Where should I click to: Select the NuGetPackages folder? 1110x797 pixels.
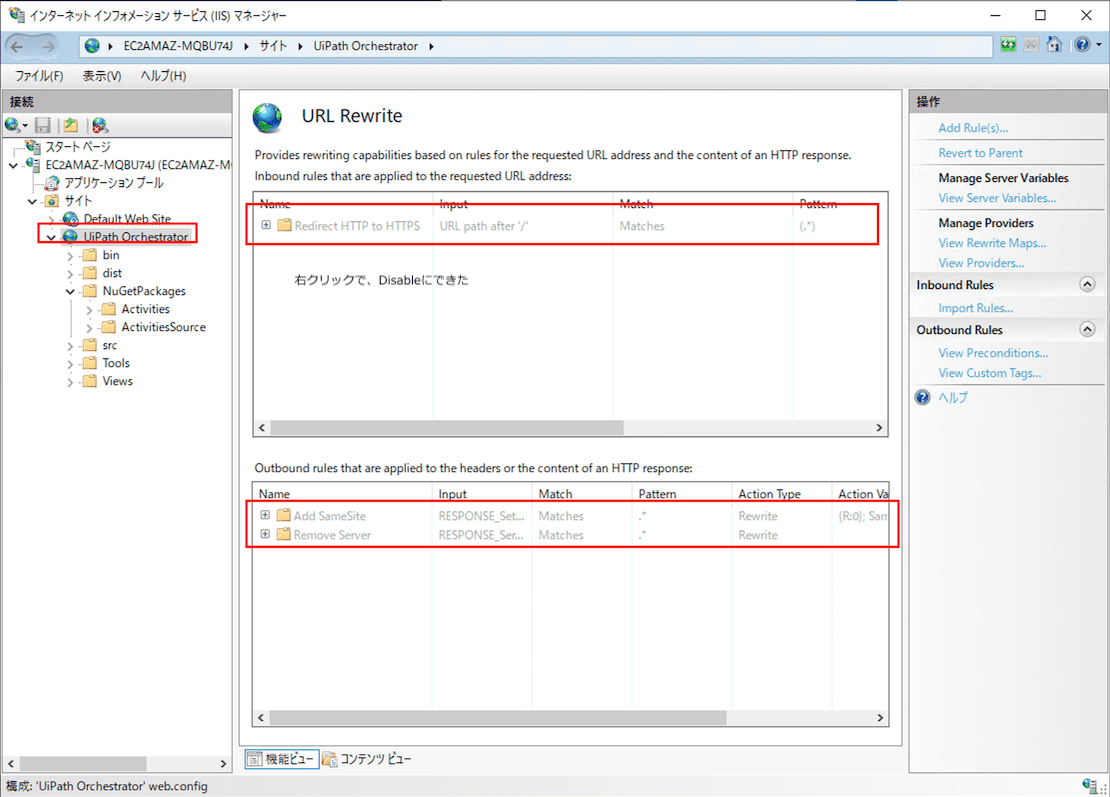(x=144, y=291)
